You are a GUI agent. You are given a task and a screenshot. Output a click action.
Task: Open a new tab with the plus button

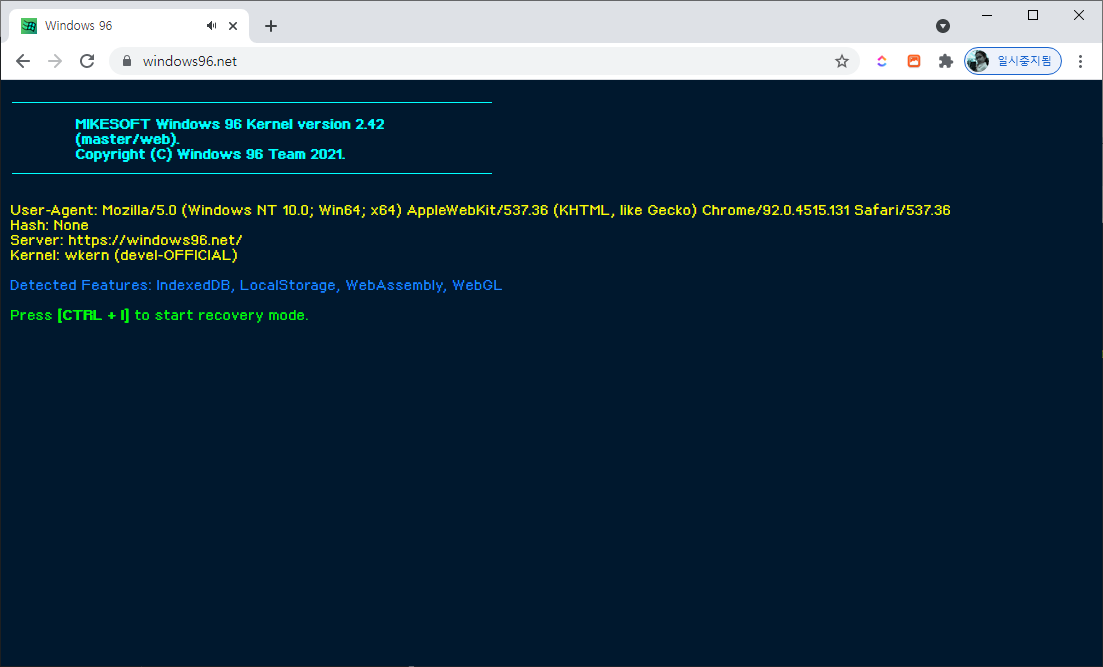271,26
